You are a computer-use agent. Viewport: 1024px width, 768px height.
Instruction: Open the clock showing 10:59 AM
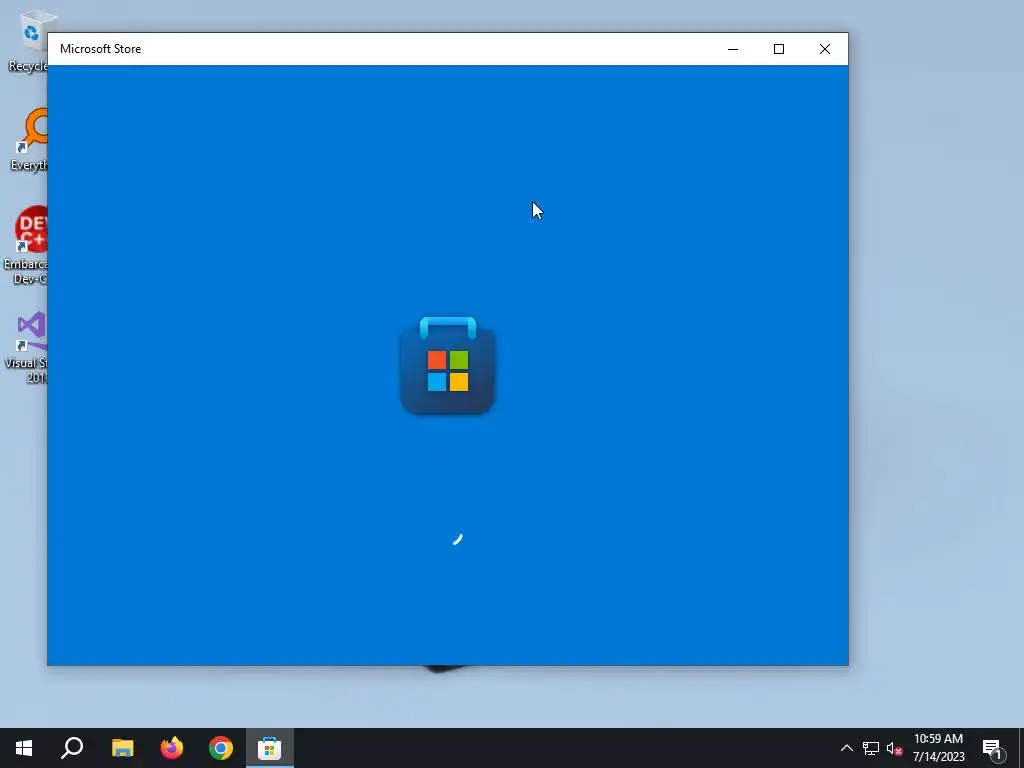click(938, 748)
